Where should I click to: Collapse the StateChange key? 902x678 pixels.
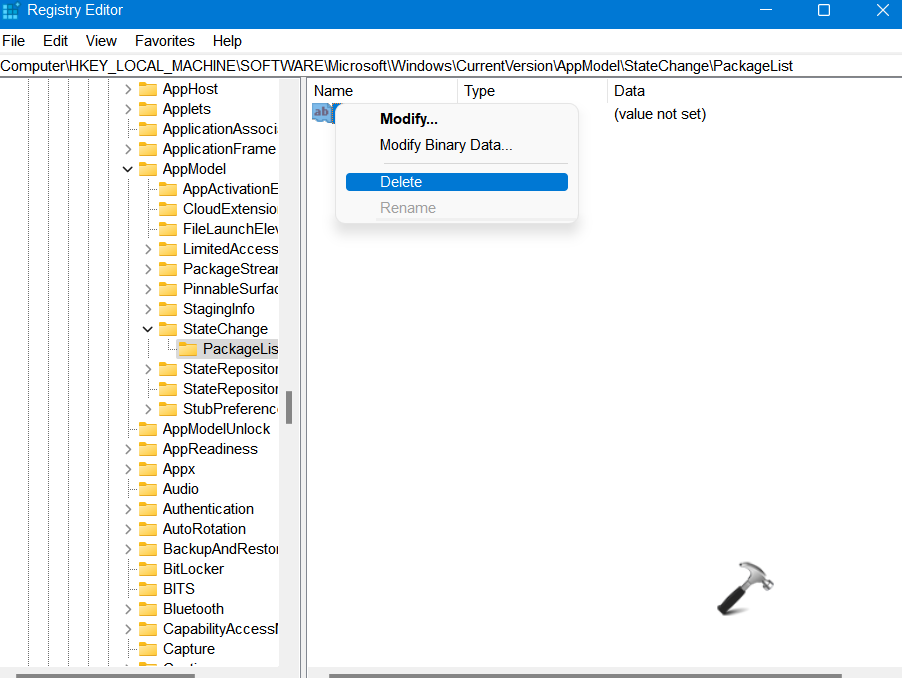click(x=148, y=329)
